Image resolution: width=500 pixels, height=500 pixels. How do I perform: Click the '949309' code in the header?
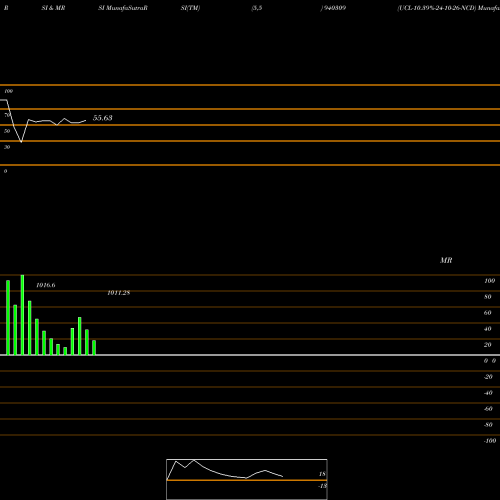[x=334, y=8]
